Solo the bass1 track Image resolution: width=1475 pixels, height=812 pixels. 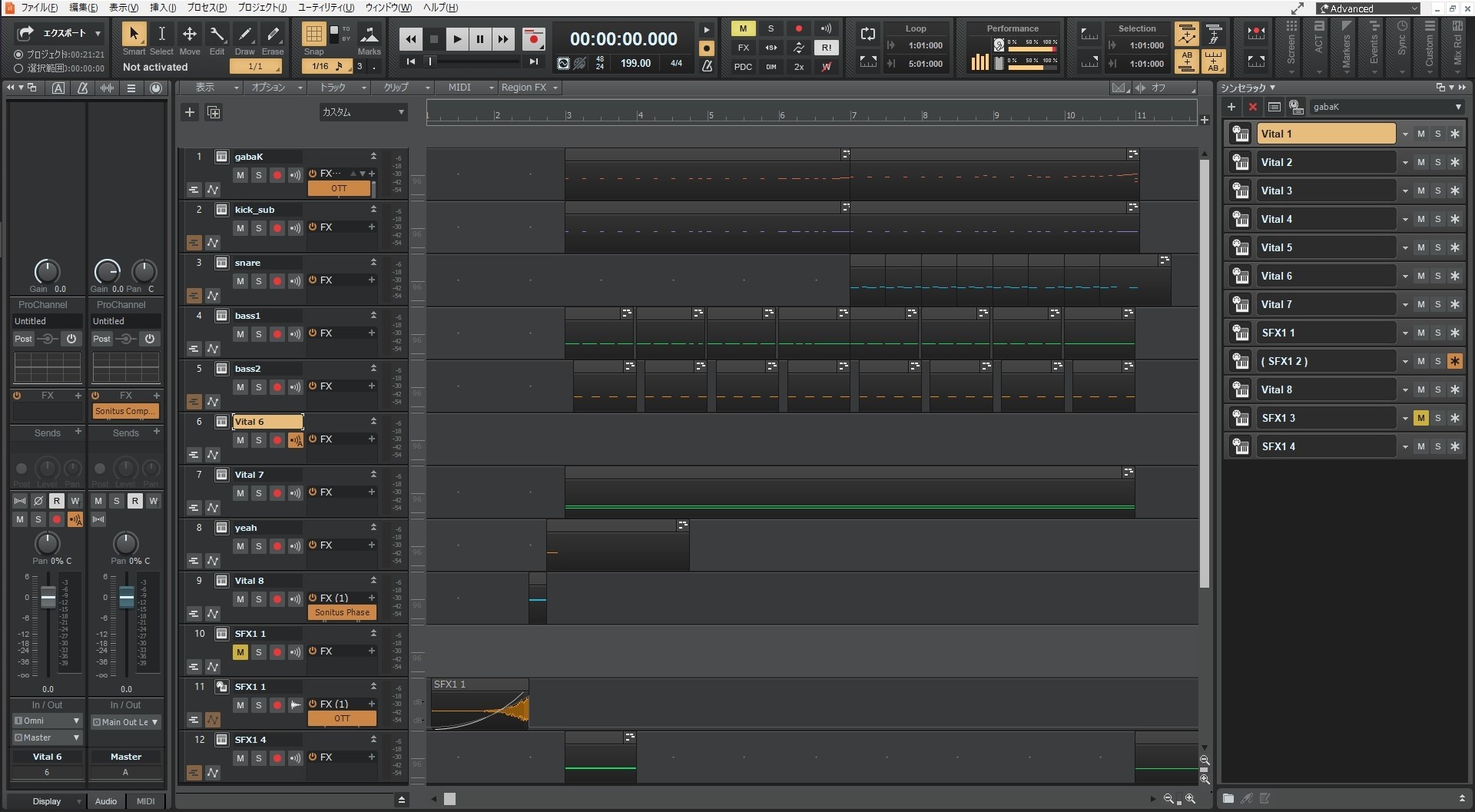(x=259, y=334)
